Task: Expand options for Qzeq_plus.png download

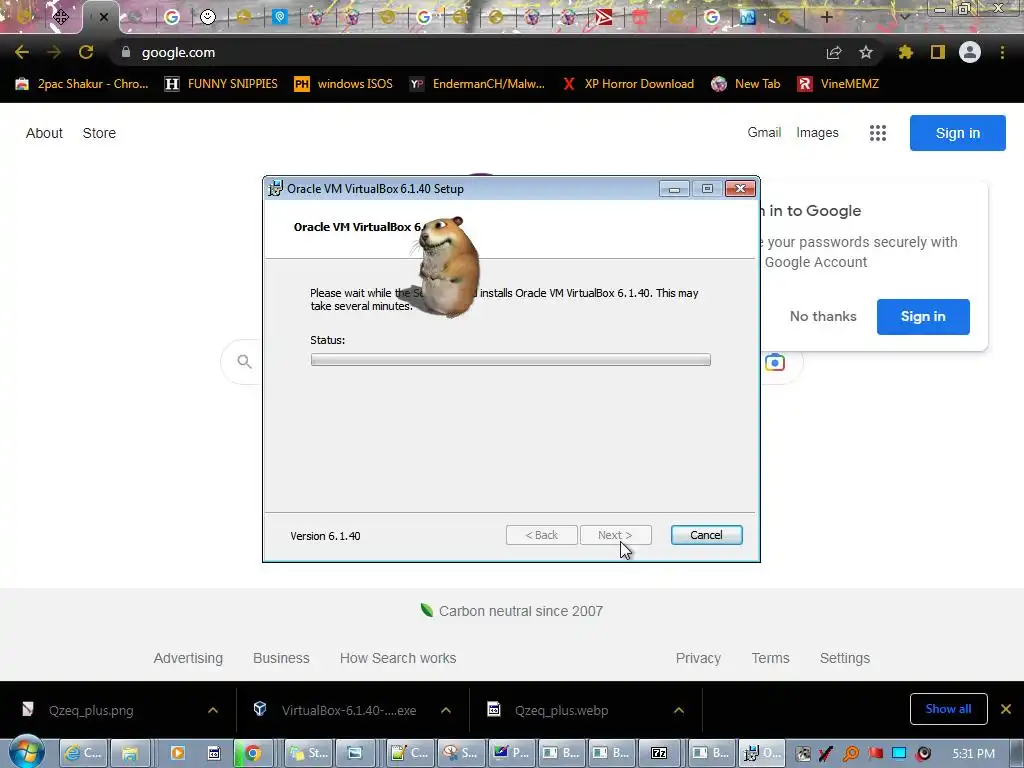Action: [x=213, y=710]
